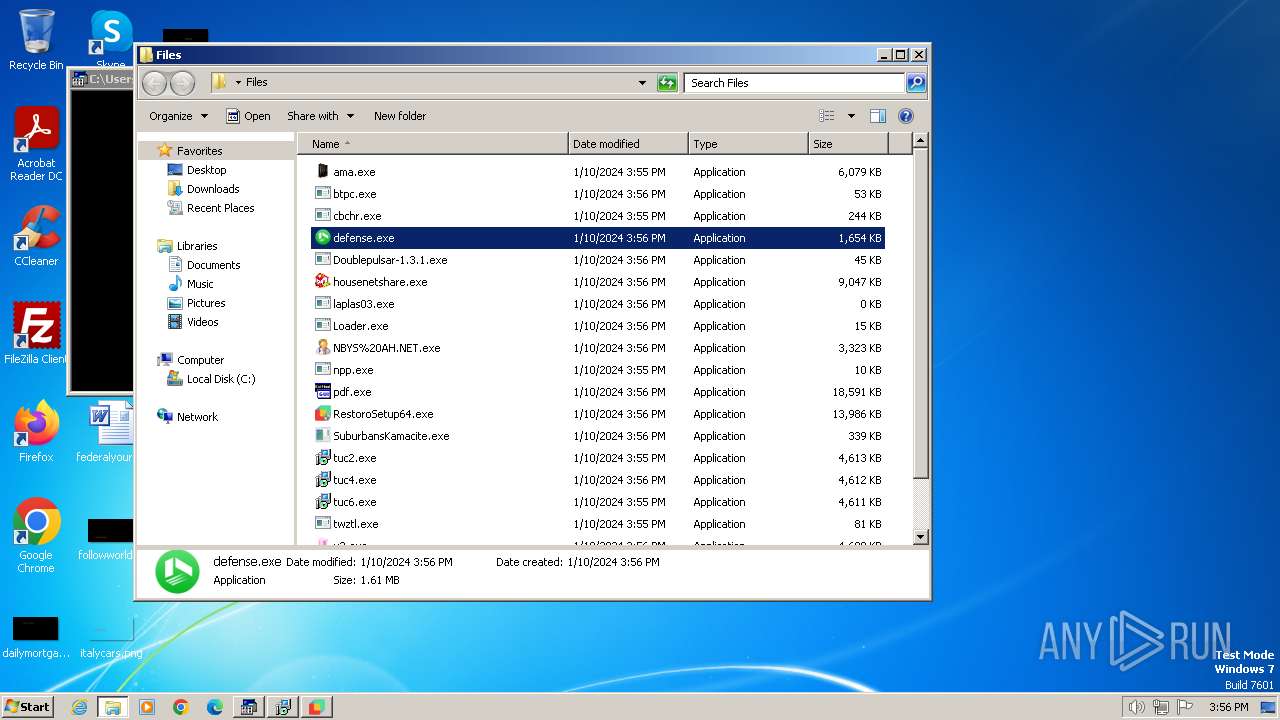The image size is (1280, 720).
Task: Click the Acrobat Reader DC desktop icon
Action: (x=36, y=145)
